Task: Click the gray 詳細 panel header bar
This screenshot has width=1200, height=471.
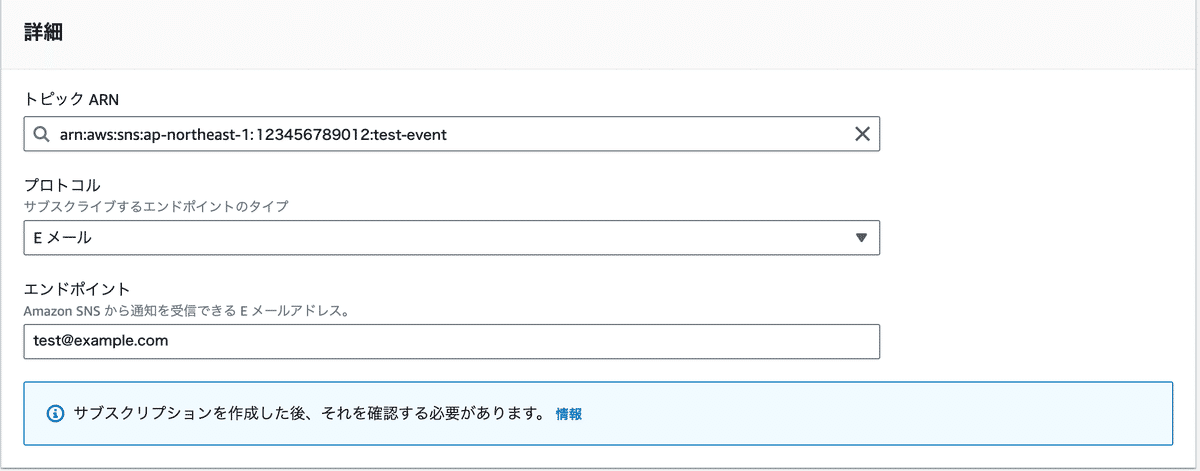Action: (600, 34)
